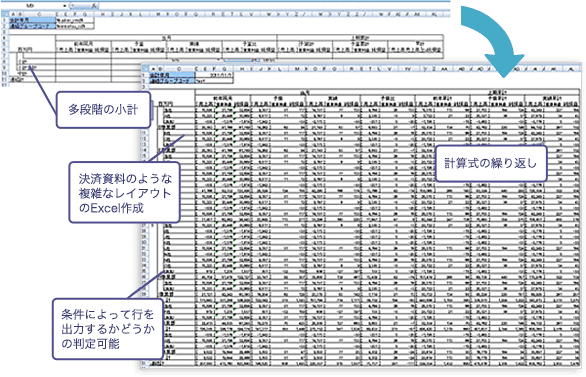The height and width of the screenshot is (377, 586).
Task: Select row 1 header in front sheet
Action: (x=145, y=75)
